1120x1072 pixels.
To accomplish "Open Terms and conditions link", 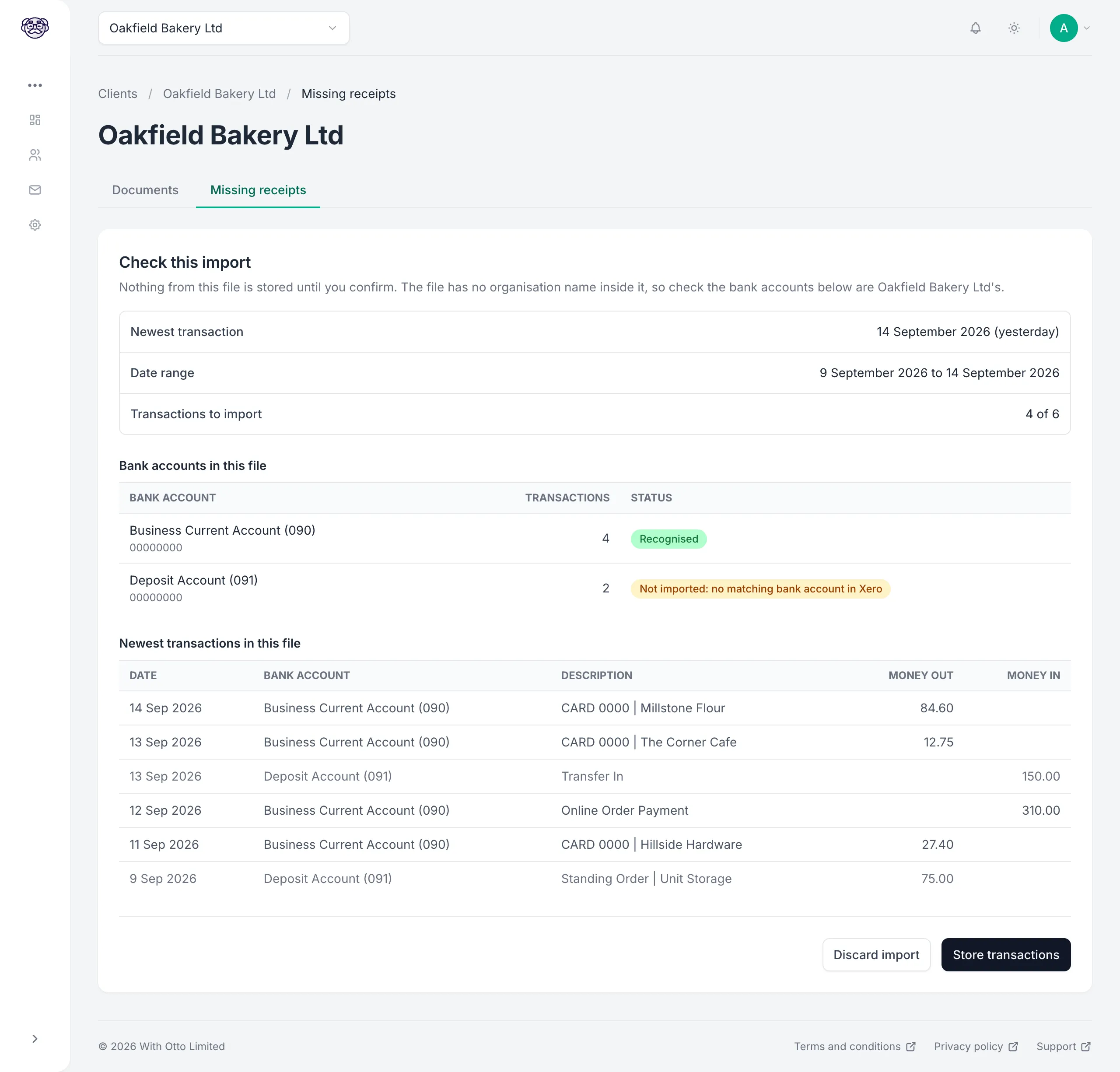I will click(854, 1046).
